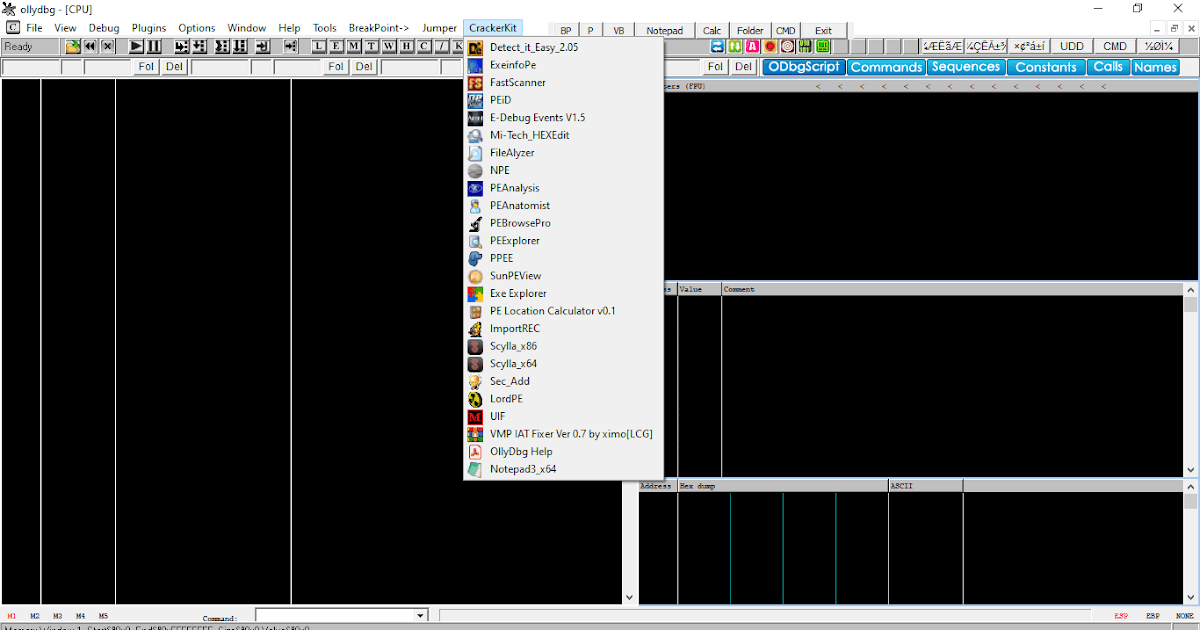Open Threads window via T button
The image size is (1200, 630).
pos(371,46)
